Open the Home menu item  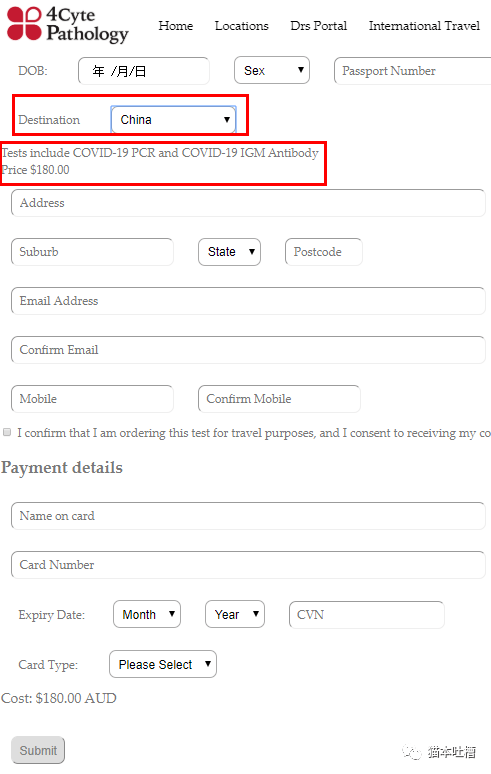(x=176, y=26)
